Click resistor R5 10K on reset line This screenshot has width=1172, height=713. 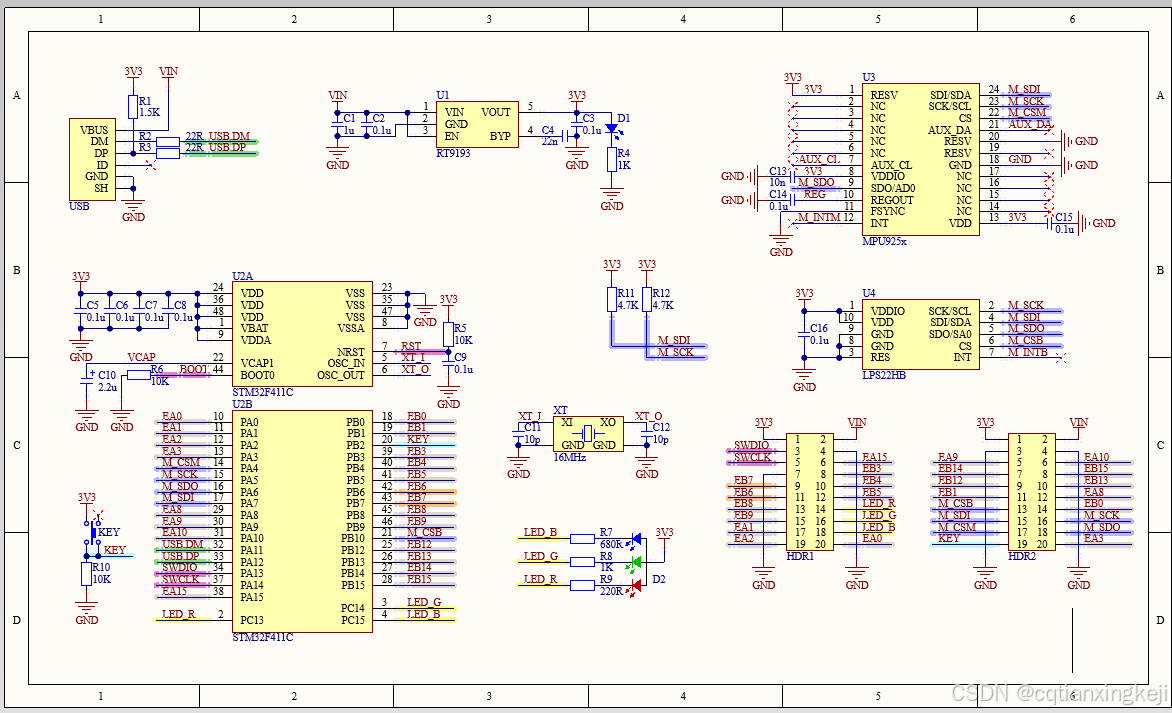pos(448,334)
